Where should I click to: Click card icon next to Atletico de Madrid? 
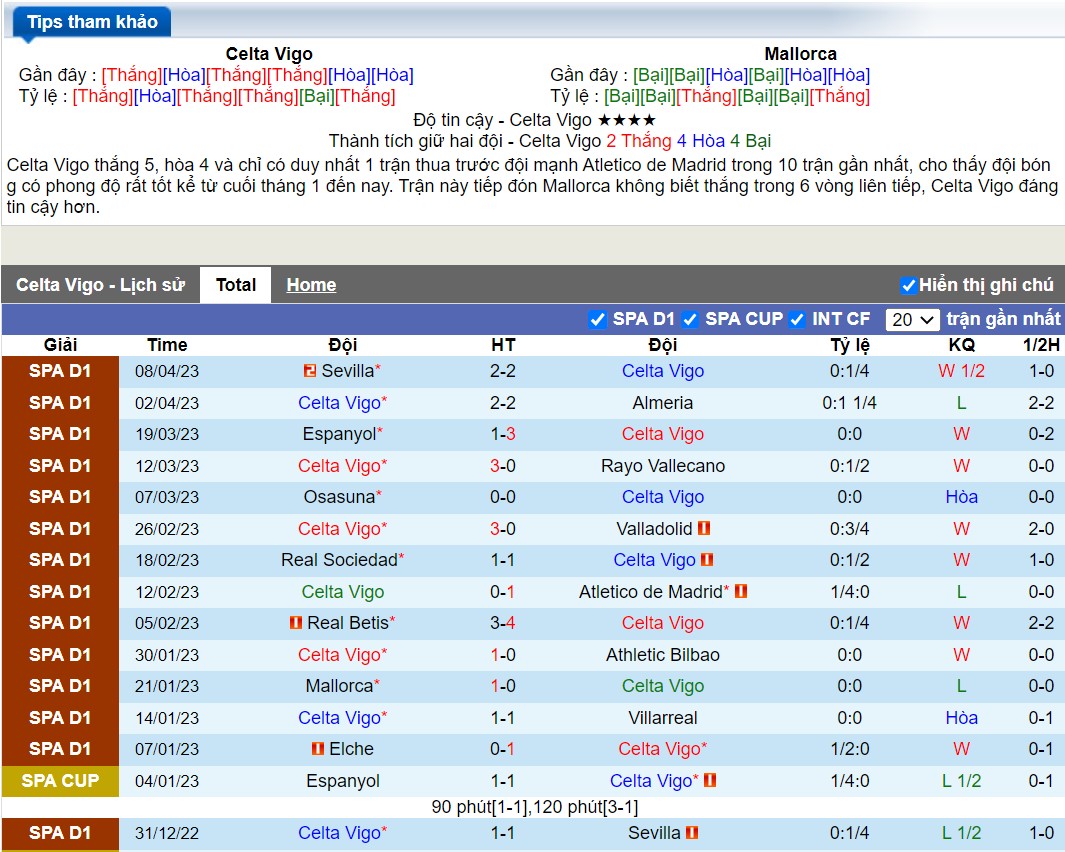pyautogui.click(x=741, y=591)
